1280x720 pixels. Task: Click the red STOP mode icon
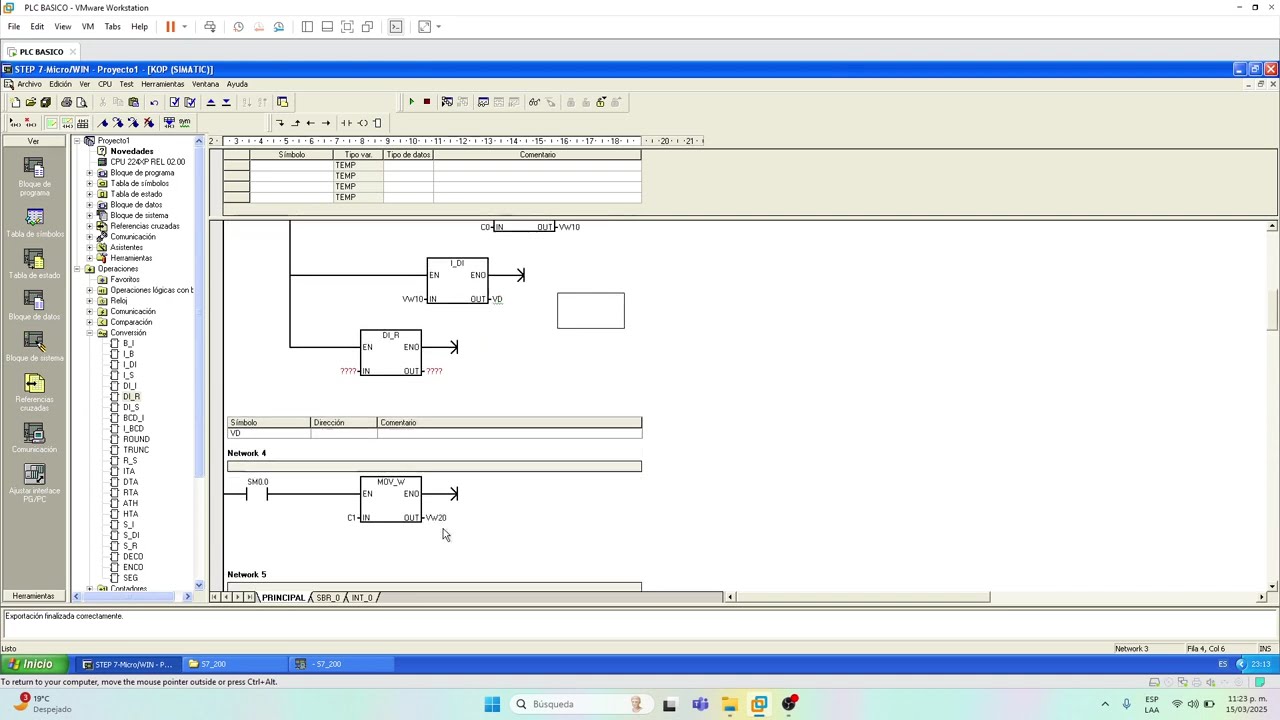(427, 102)
